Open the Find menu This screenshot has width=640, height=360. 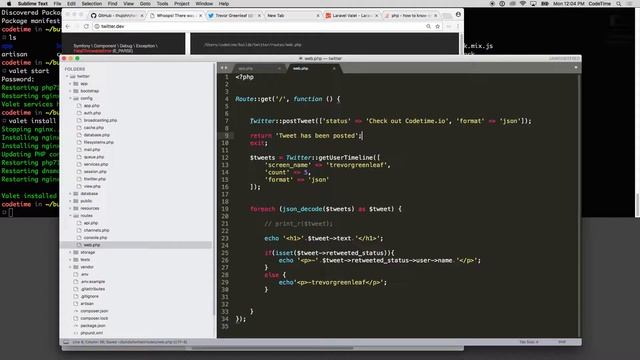(112, 4)
